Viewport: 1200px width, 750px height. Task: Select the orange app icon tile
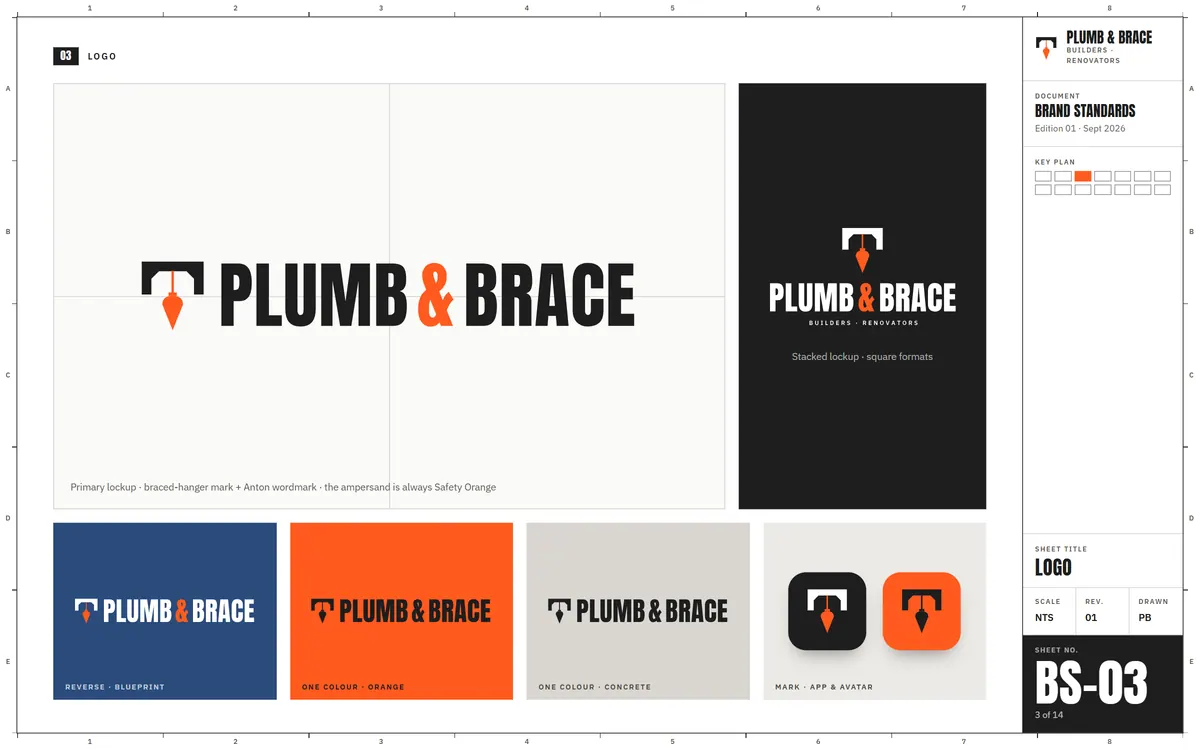(921, 611)
